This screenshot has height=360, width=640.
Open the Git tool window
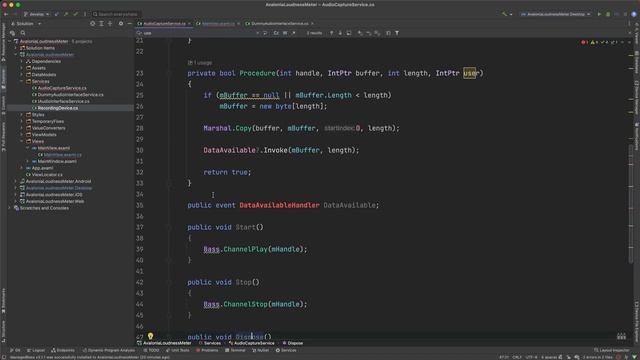(x=15, y=350)
